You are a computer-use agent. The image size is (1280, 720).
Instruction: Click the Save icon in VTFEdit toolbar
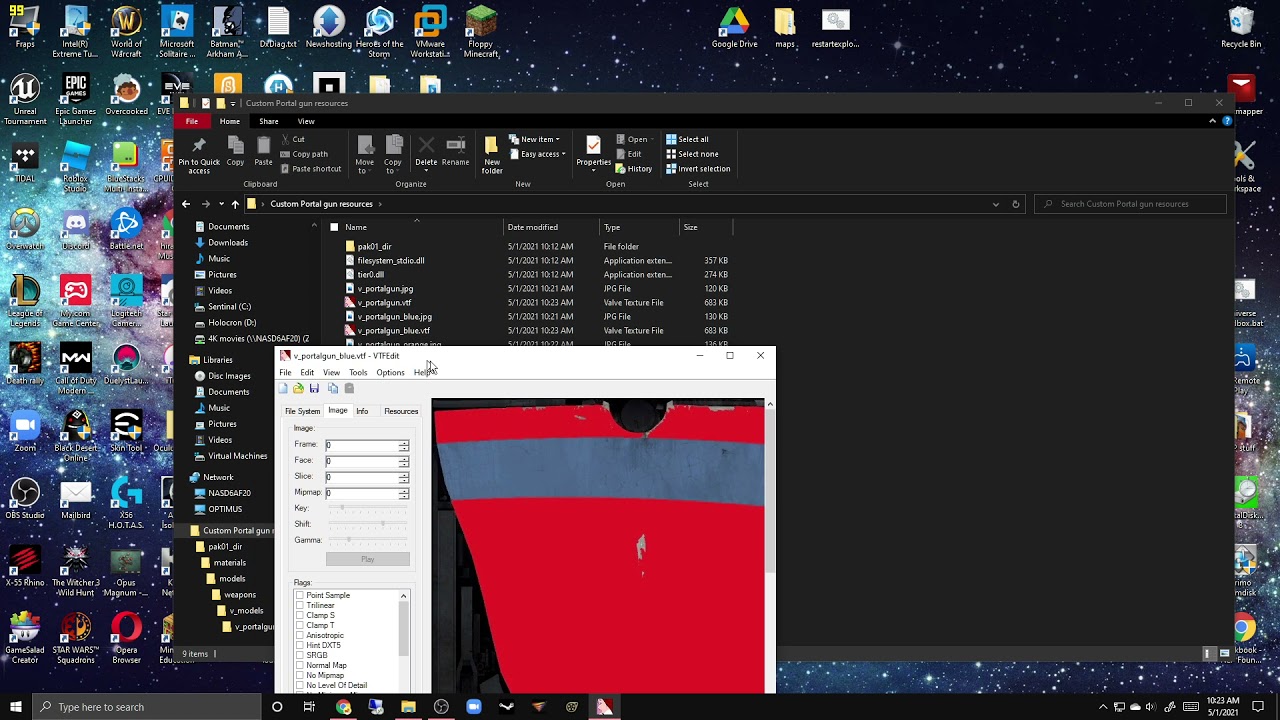[314, 388]
